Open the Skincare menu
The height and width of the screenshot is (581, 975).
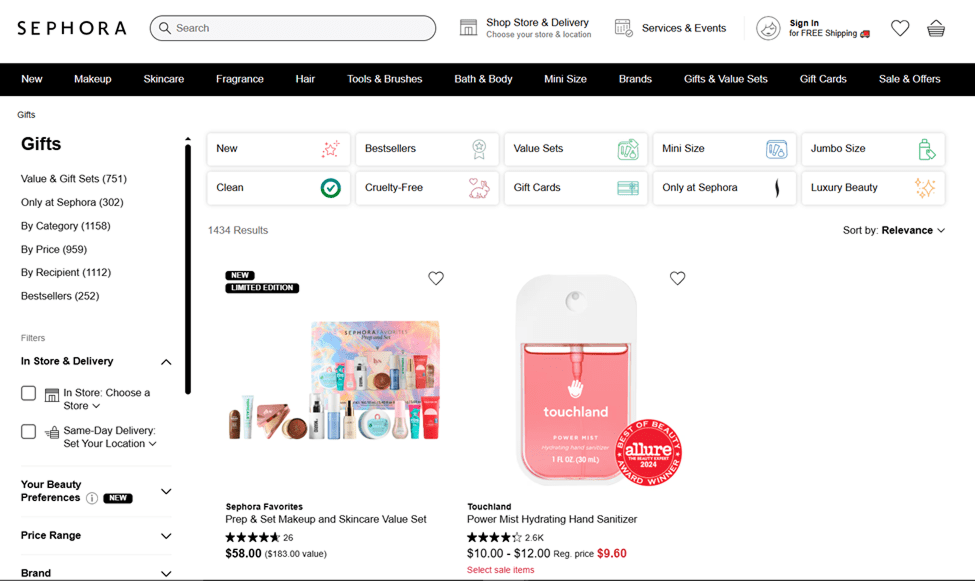click(x=163, y=79)
